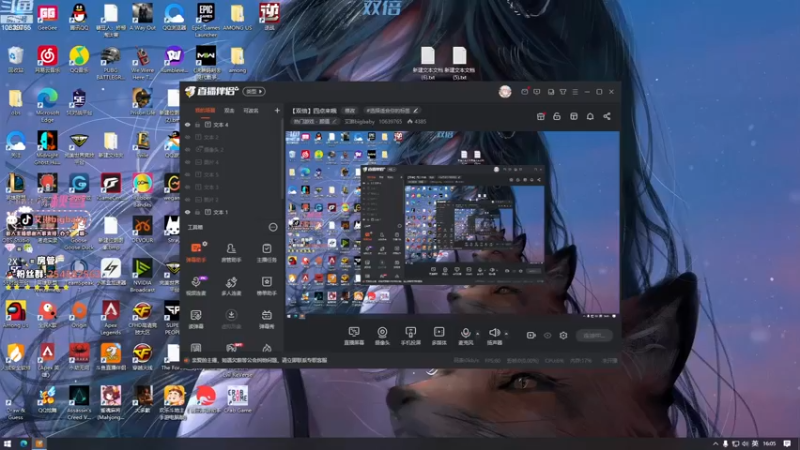
Task: Collapse the 工具箱 toolbox section
Action: click(273, 227)
